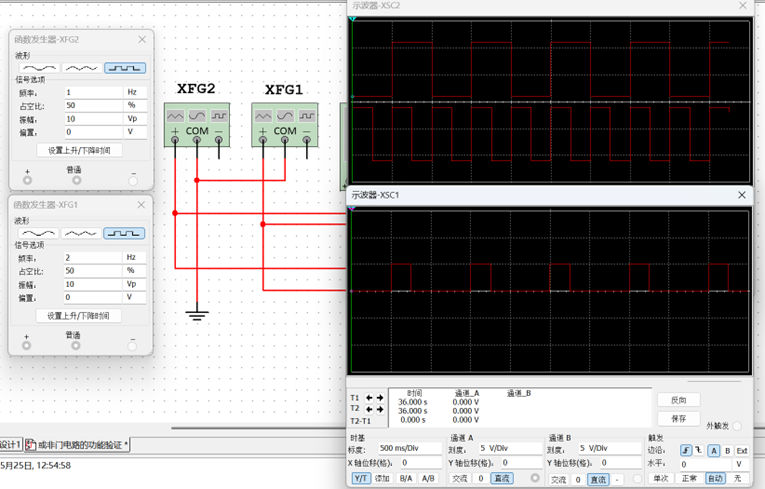The height and width of the screenshot is (489, 765).
Task: Move T2 cursor left in XSC1
Action: 369,409
